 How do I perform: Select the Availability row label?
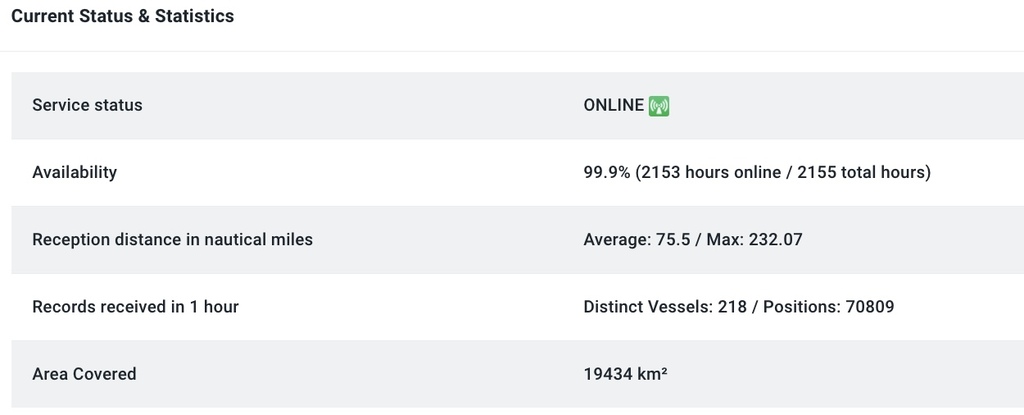click(x=74, y=173)
